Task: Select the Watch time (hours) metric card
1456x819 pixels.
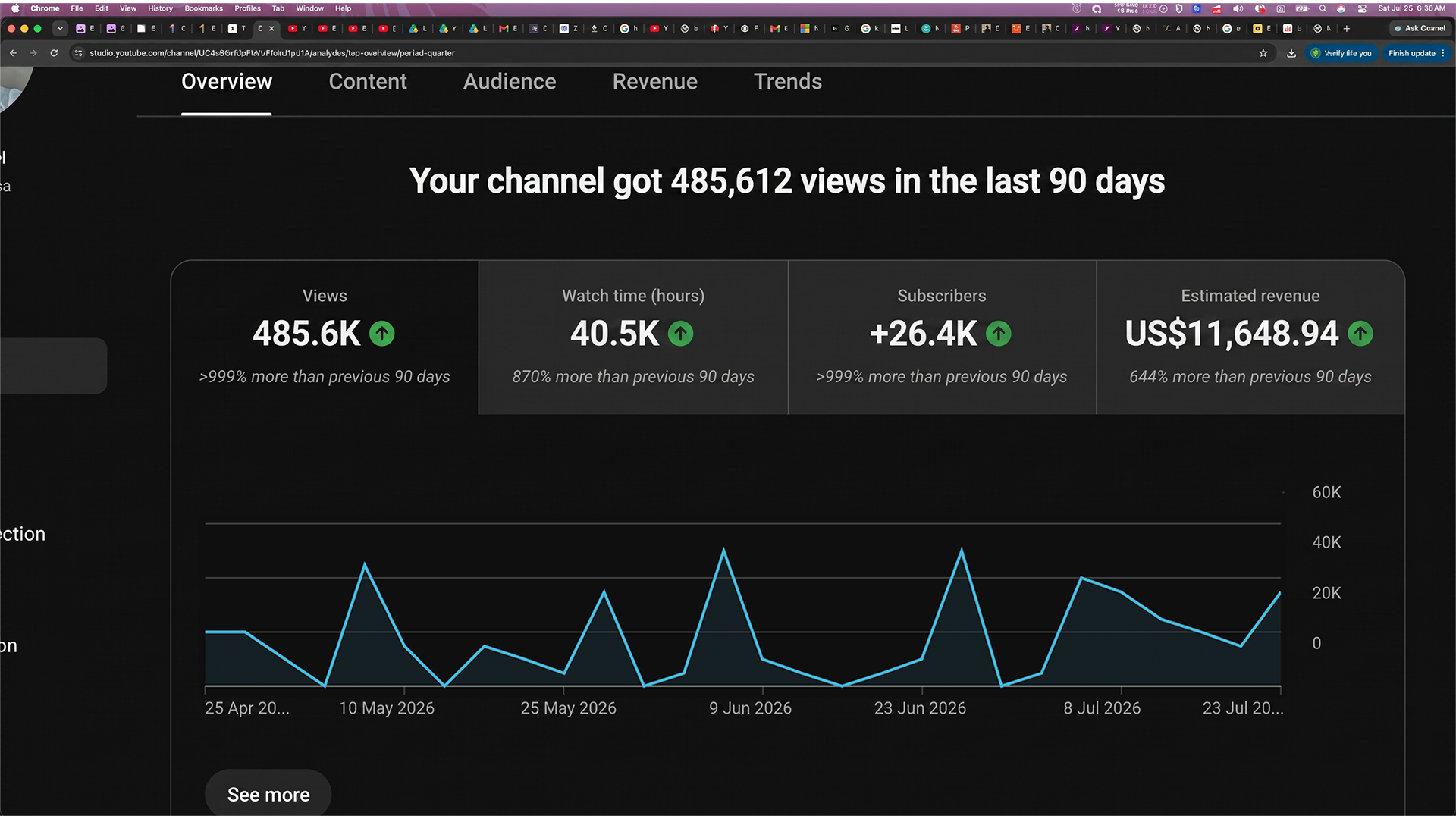Action: [633, 337]
